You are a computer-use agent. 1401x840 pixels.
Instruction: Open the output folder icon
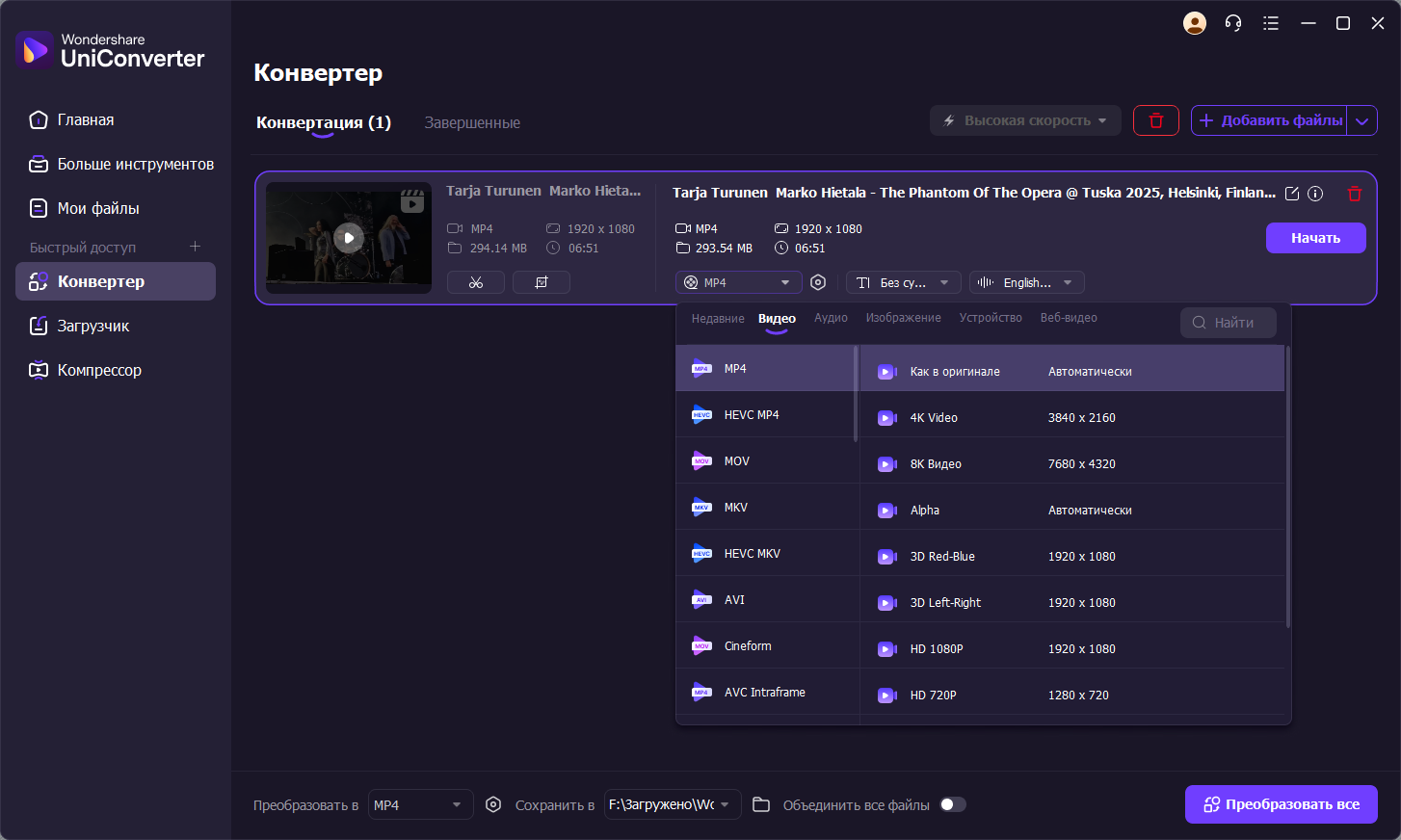[761, 804]
